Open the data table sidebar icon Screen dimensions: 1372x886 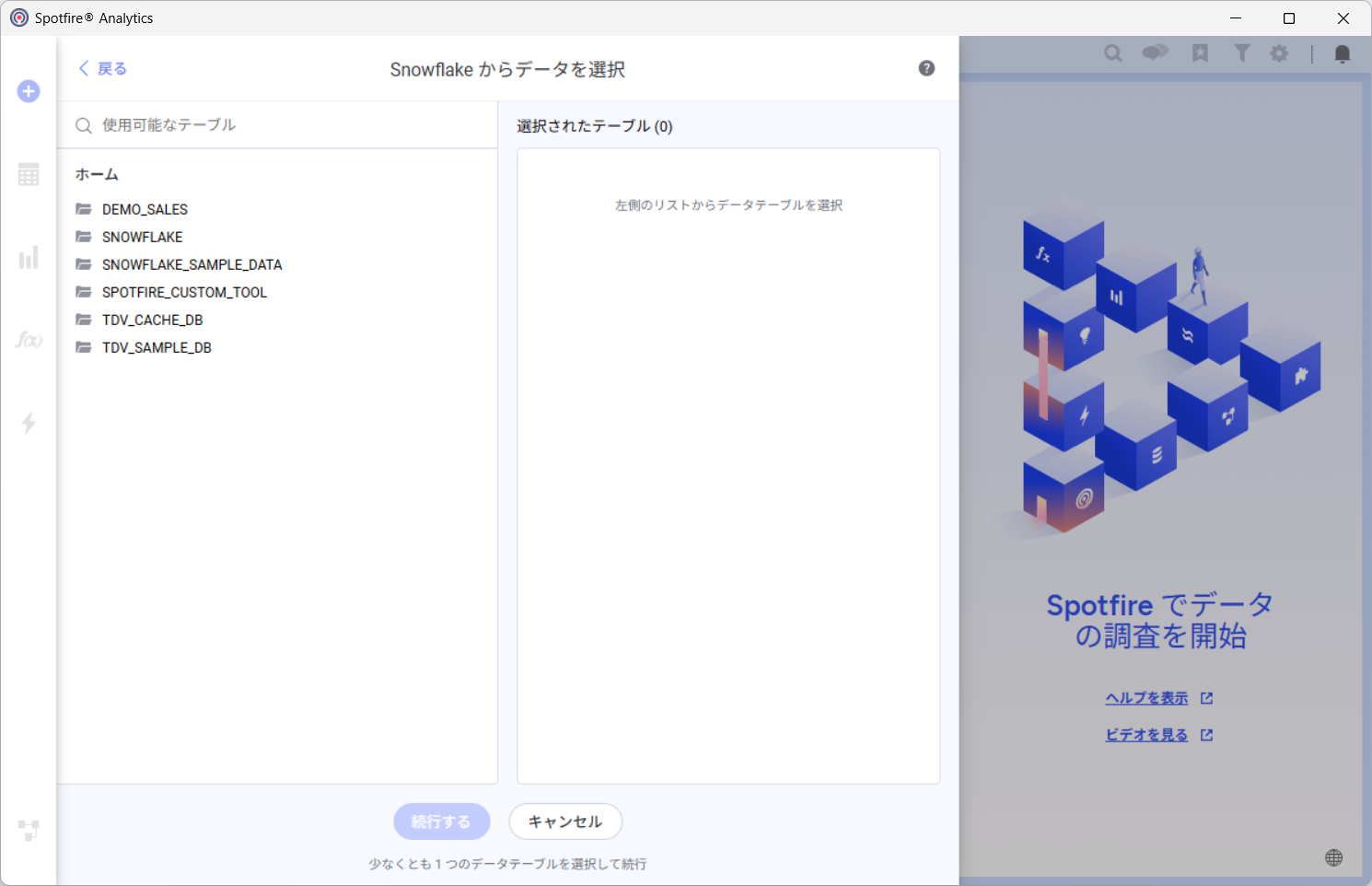pos(29,174)
